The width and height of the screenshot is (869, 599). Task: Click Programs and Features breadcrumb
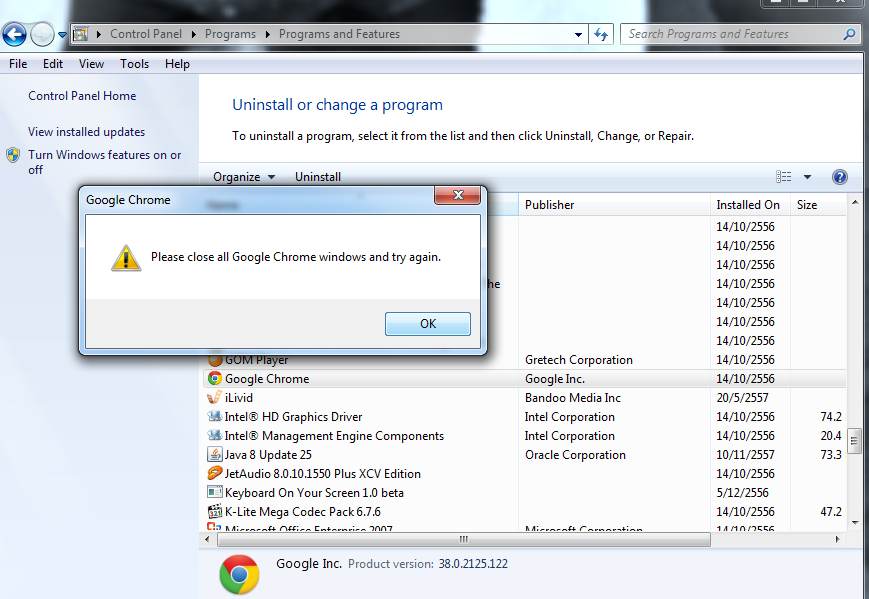[339, 34]
